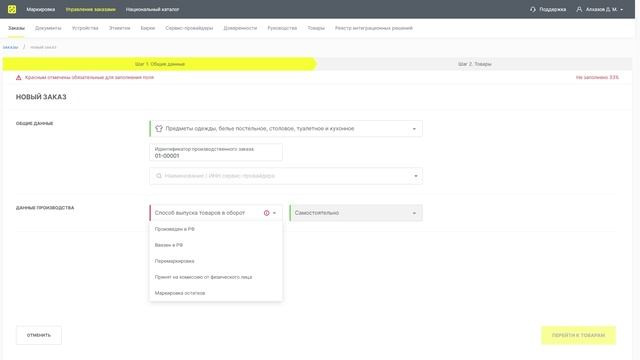Click the production order identifier input field
The width and height of the screenshot is (640, 360).
(x=216, y=152)
